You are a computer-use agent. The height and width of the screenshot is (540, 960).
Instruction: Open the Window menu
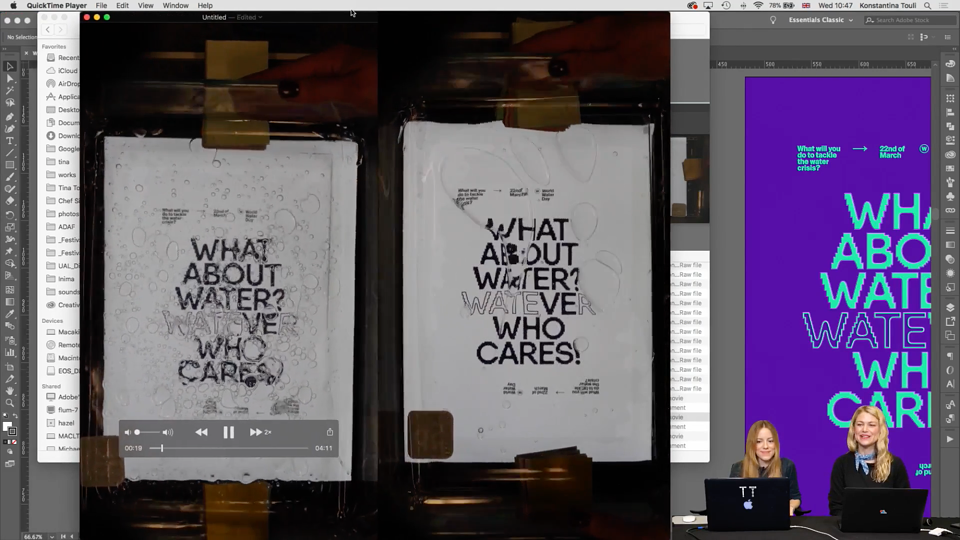pyautogui.click(x=175, y=6)
